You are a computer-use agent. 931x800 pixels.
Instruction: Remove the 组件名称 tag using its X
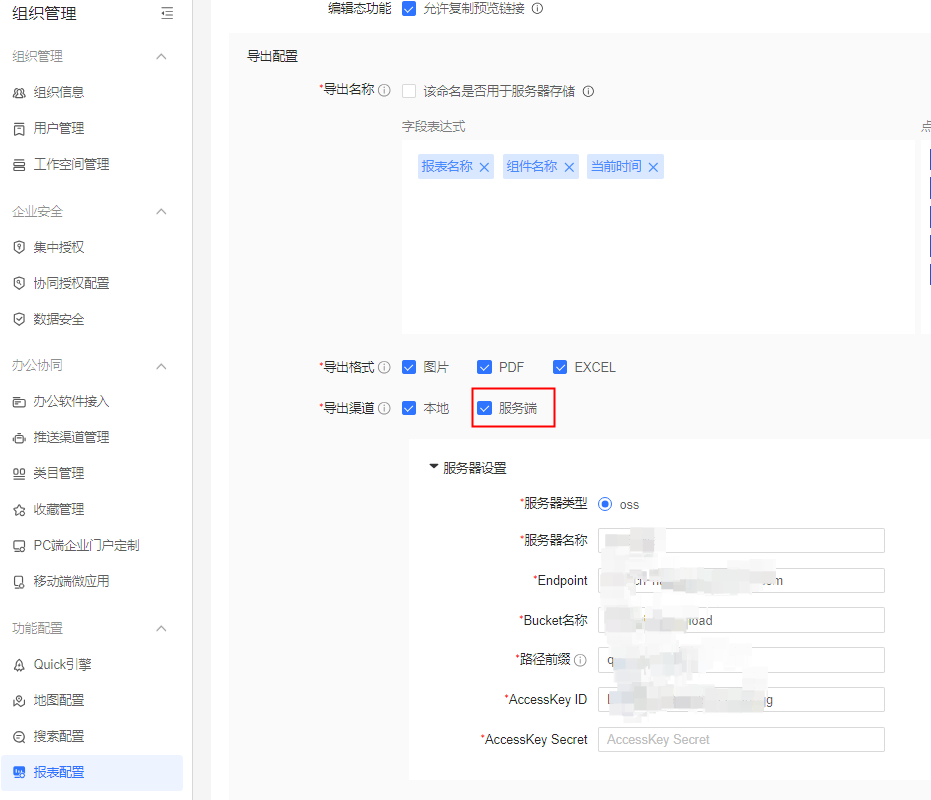(x=570, y=167)
